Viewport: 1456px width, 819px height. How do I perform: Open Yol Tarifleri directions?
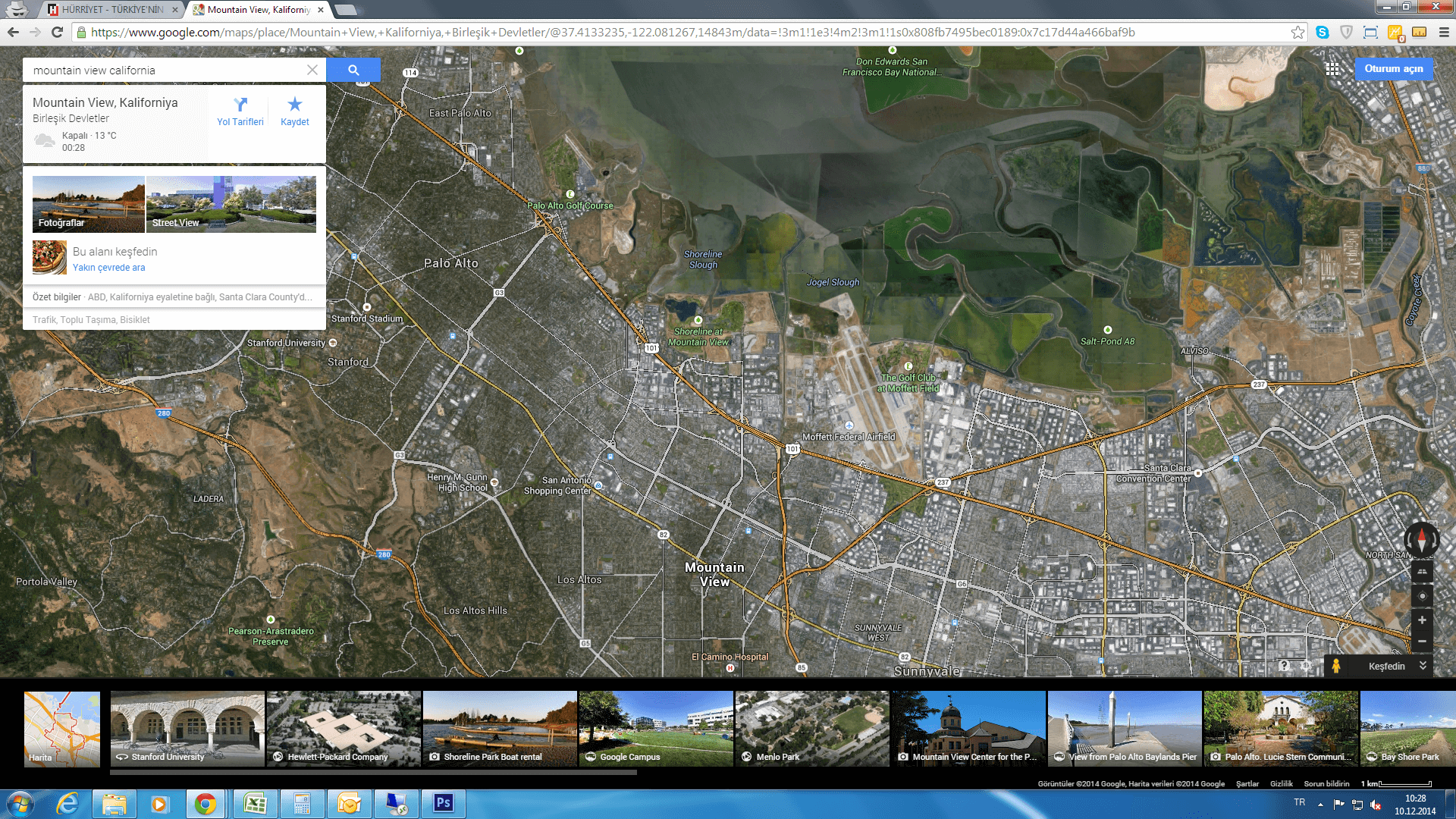point(240,111)
